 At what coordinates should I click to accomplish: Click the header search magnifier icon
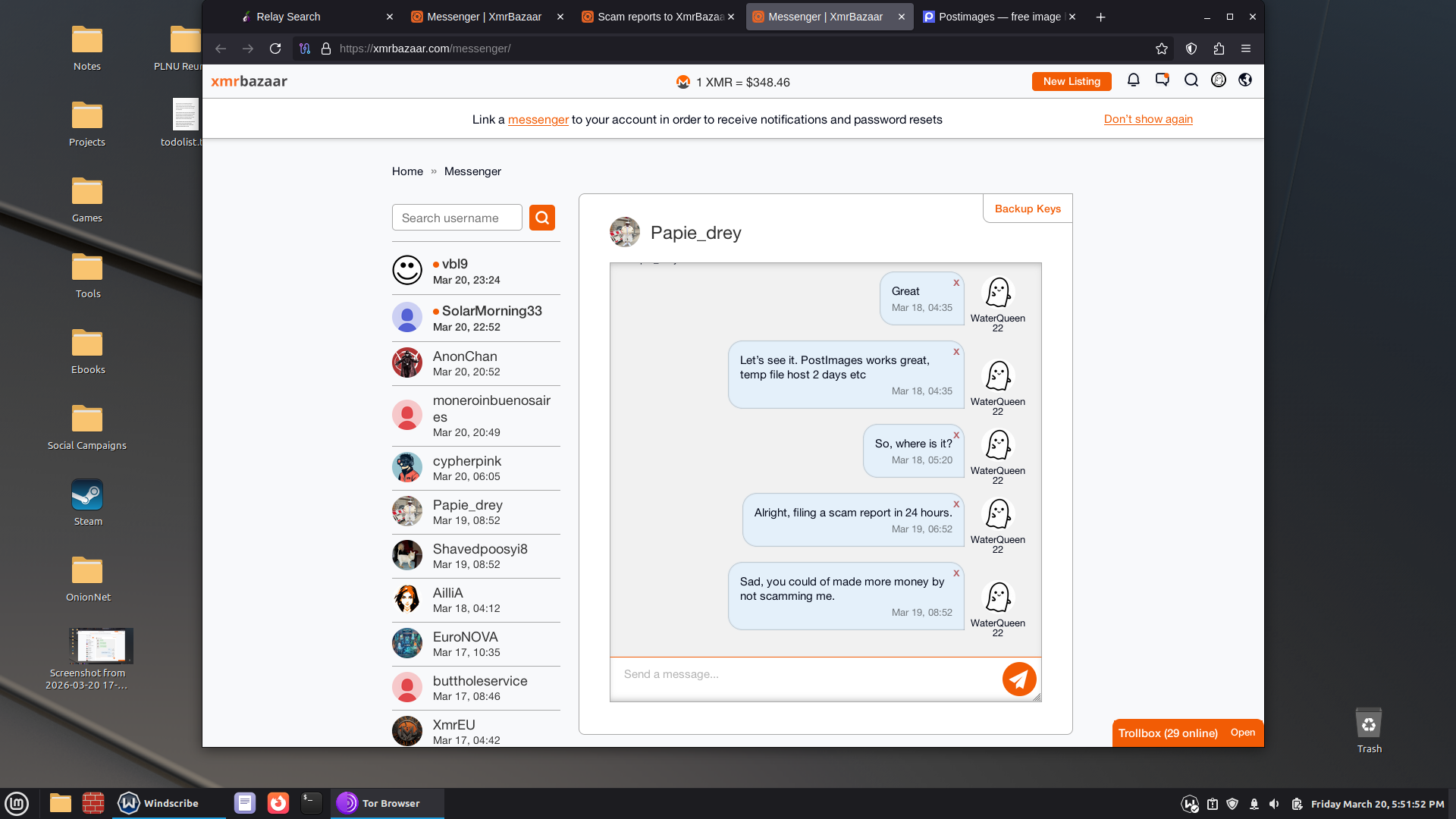pyautogui.click(x=1191, y=80)
